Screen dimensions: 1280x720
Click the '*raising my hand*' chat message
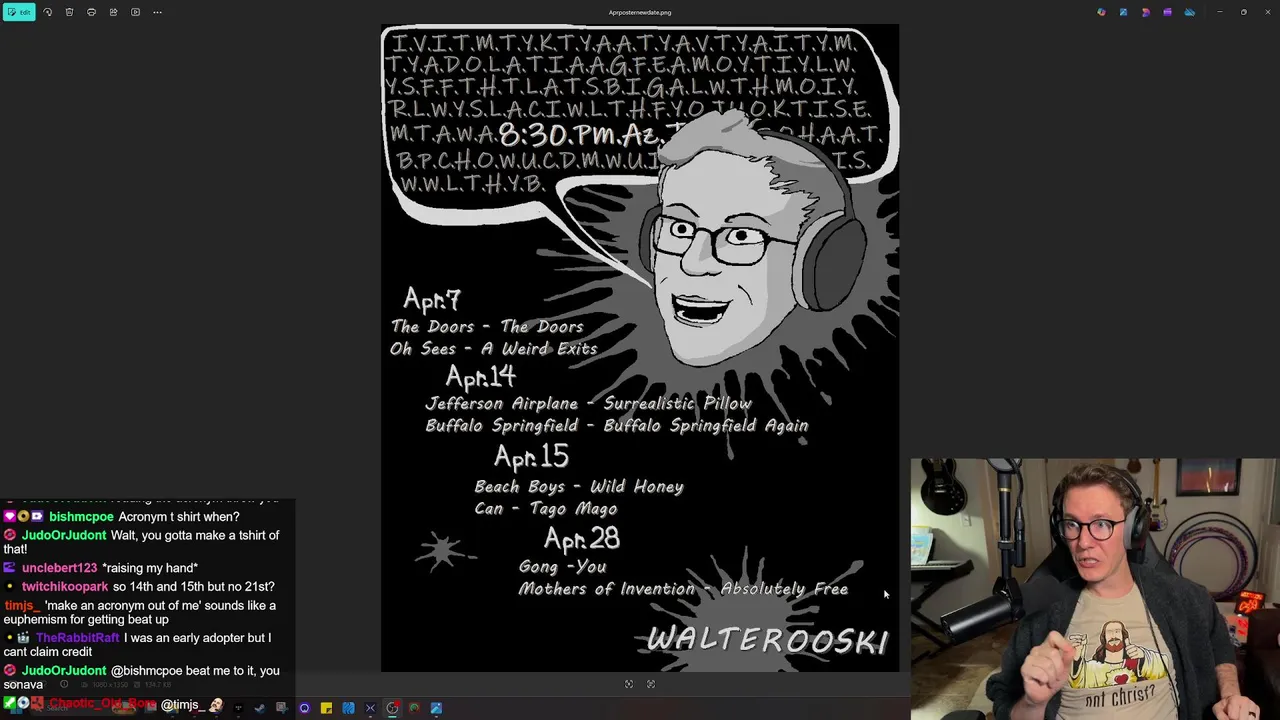click(150, 568)
